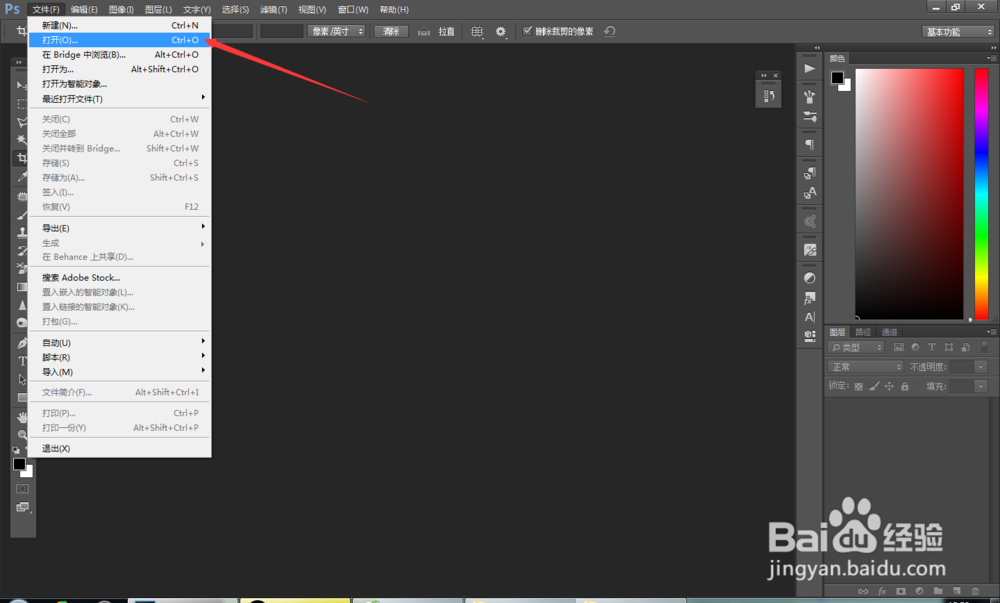
Task: Toggle lock position move icon
Action: click(x=889, y=386)
